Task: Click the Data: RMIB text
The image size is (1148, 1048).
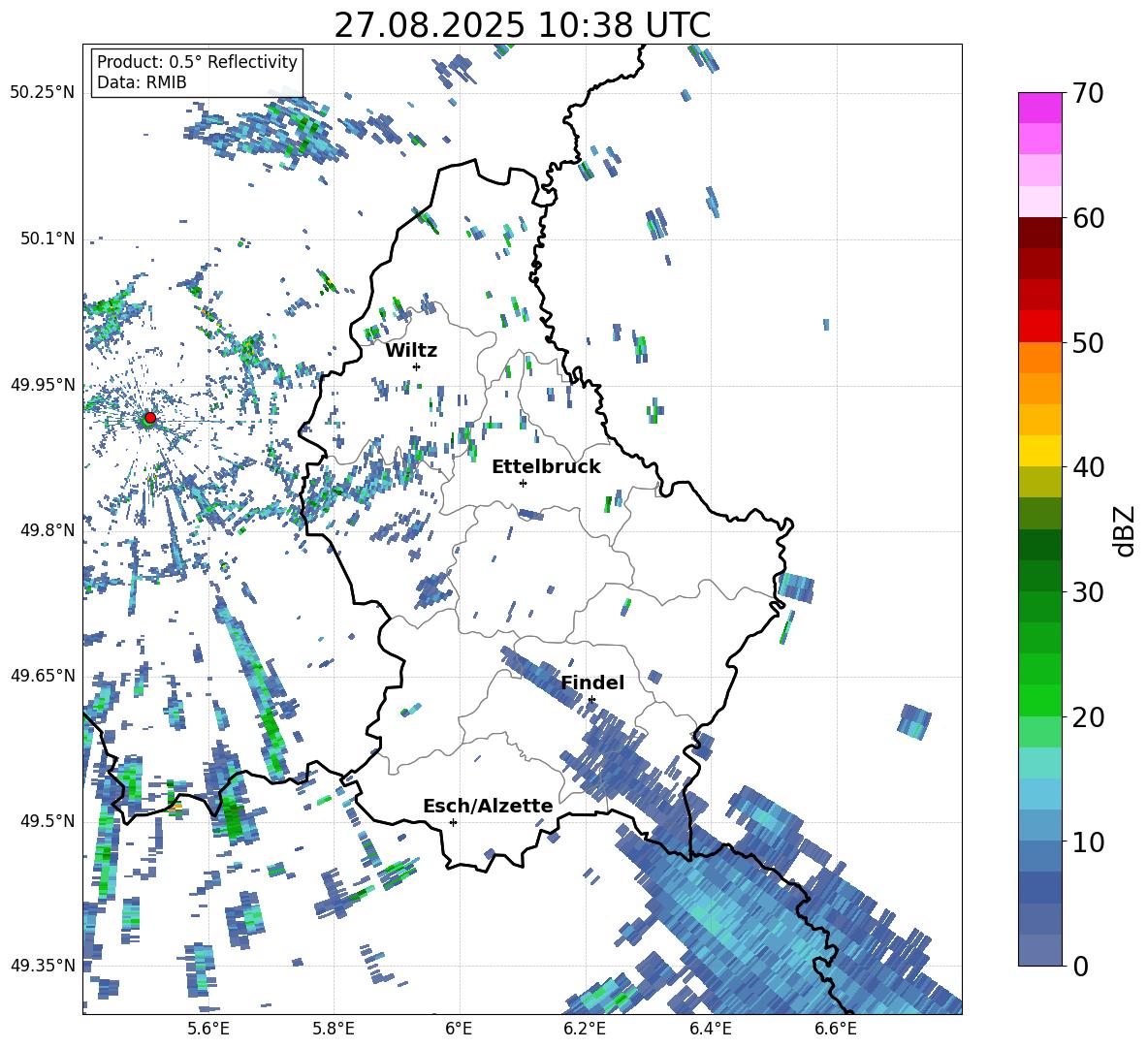Action: (x=142, y=82)
